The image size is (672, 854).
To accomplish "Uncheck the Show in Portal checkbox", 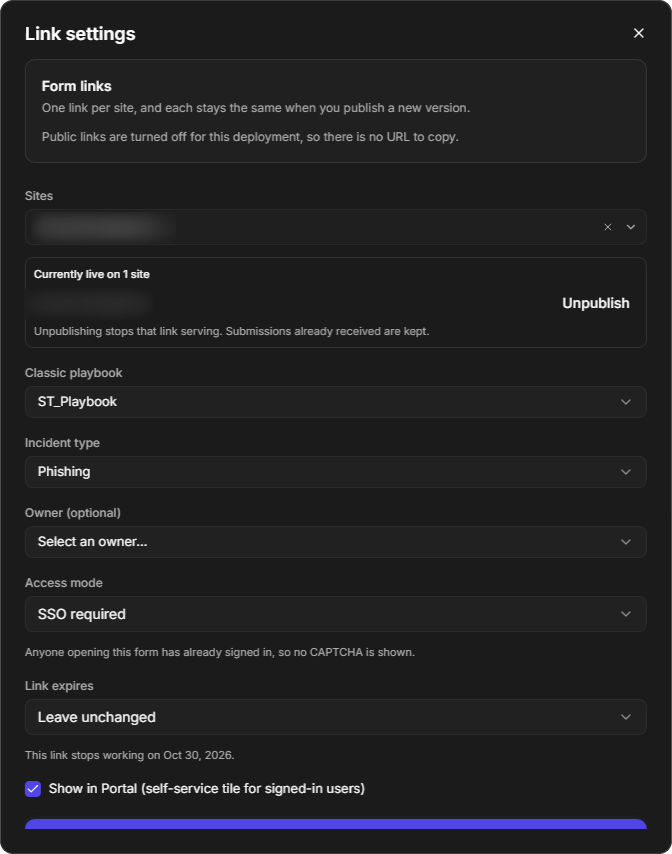I will click(33, 789).
